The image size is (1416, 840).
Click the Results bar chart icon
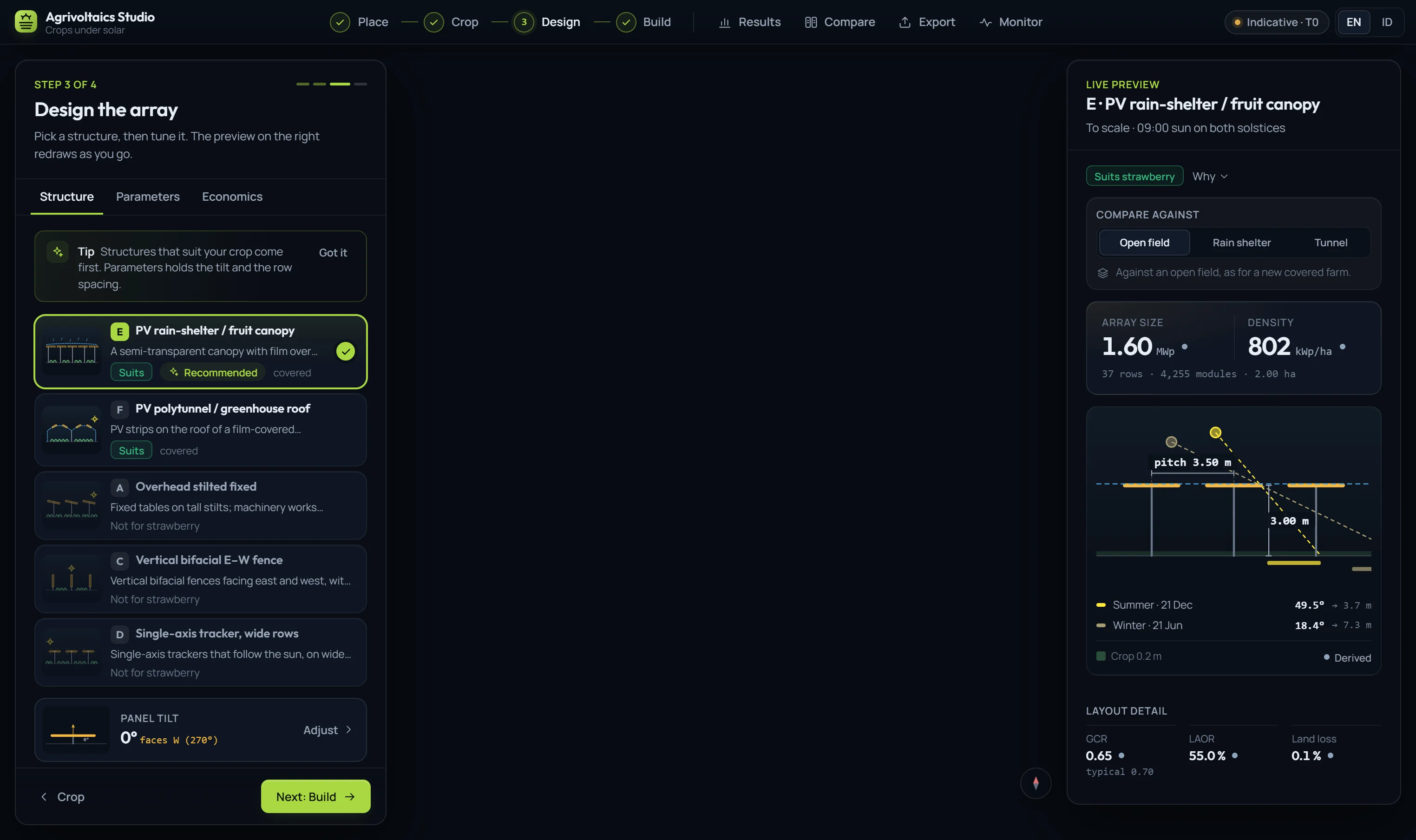click(x=724, y=22)
